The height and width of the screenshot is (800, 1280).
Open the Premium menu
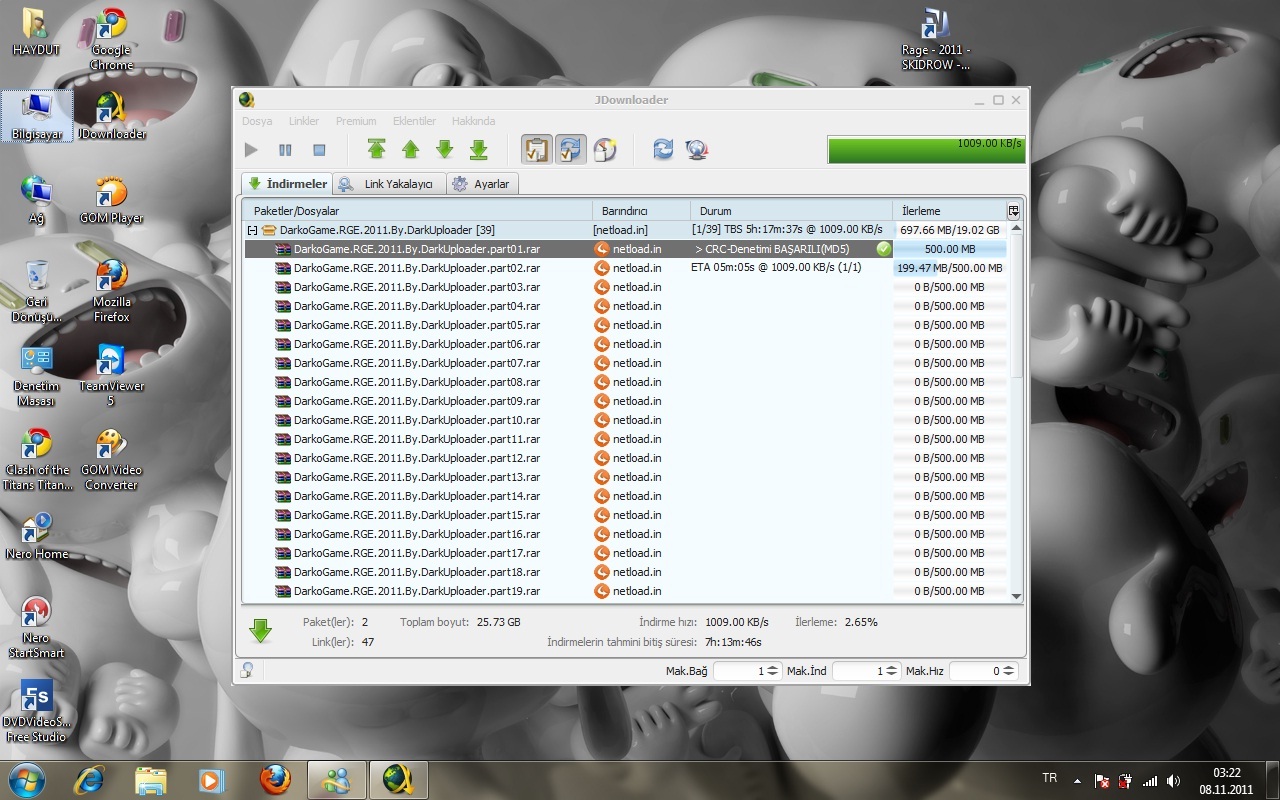pos(356,121)
